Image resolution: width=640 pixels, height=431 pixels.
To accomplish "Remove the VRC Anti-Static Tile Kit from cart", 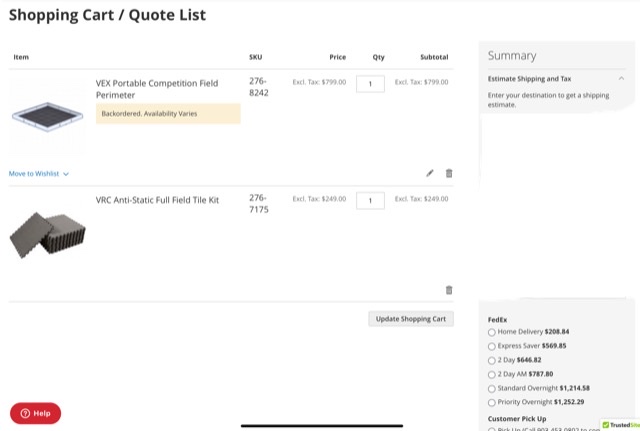I will [449, 290].
